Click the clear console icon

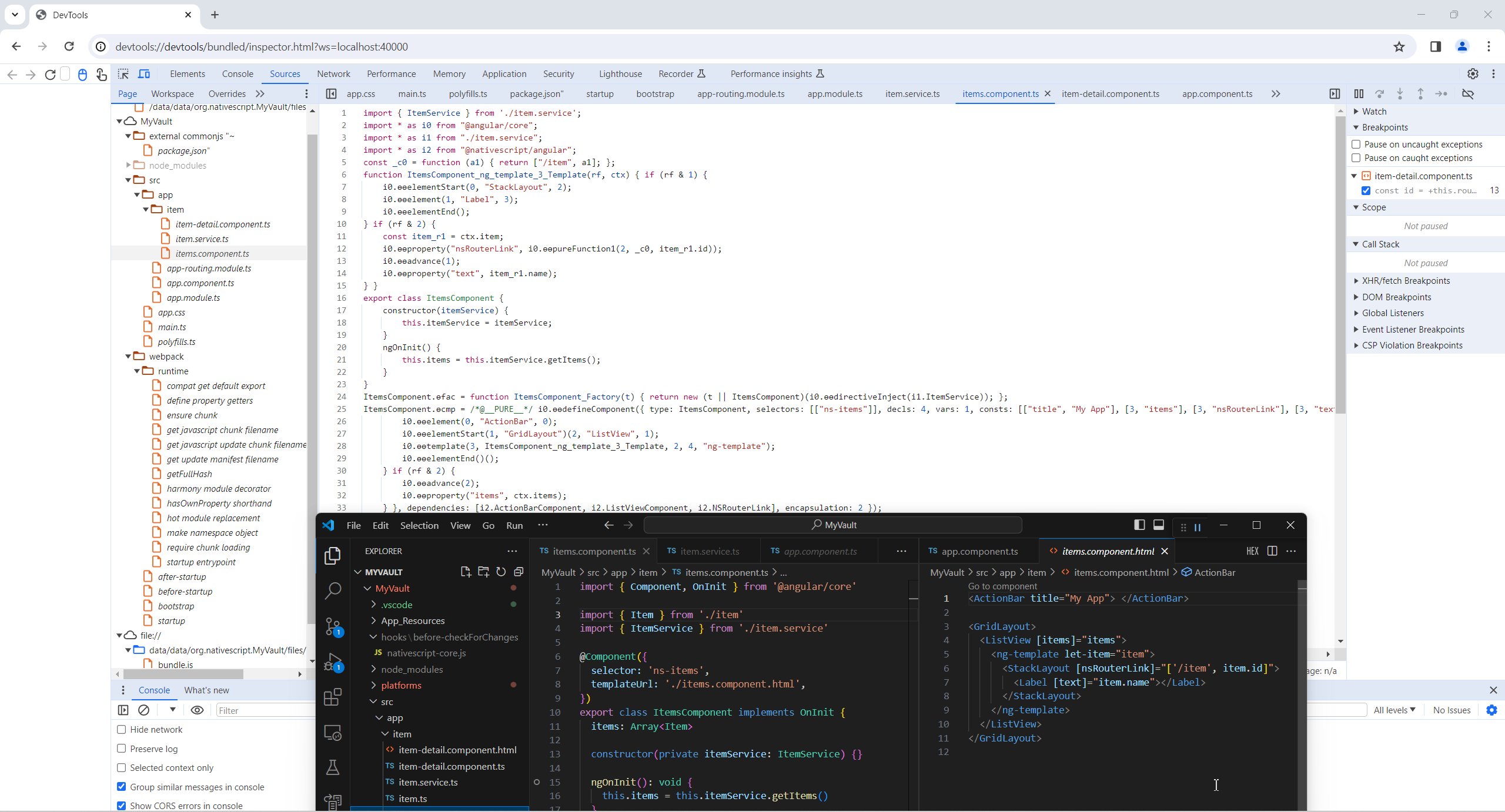click(143, 710)
